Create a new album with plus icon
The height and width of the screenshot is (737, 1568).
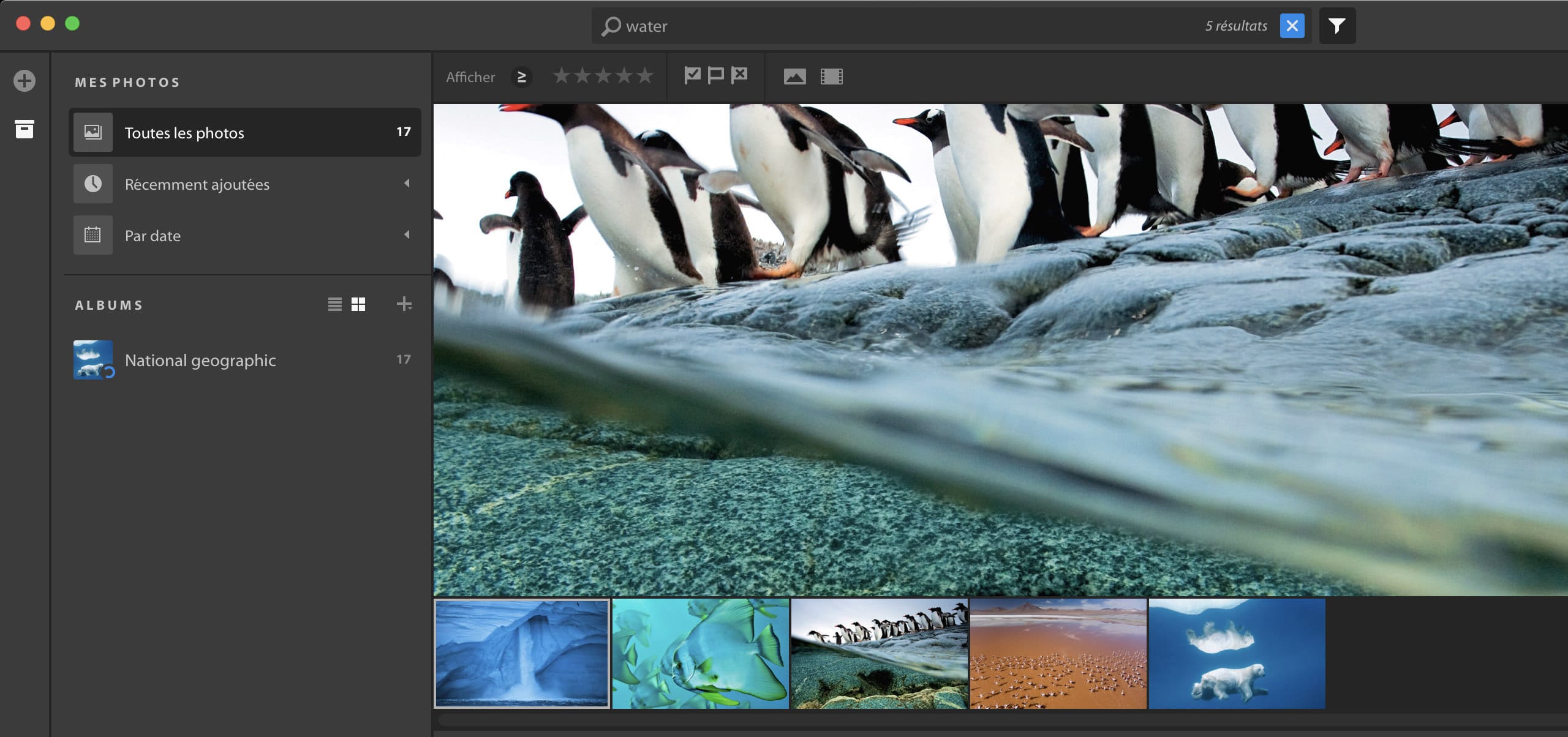pos(404,304)
